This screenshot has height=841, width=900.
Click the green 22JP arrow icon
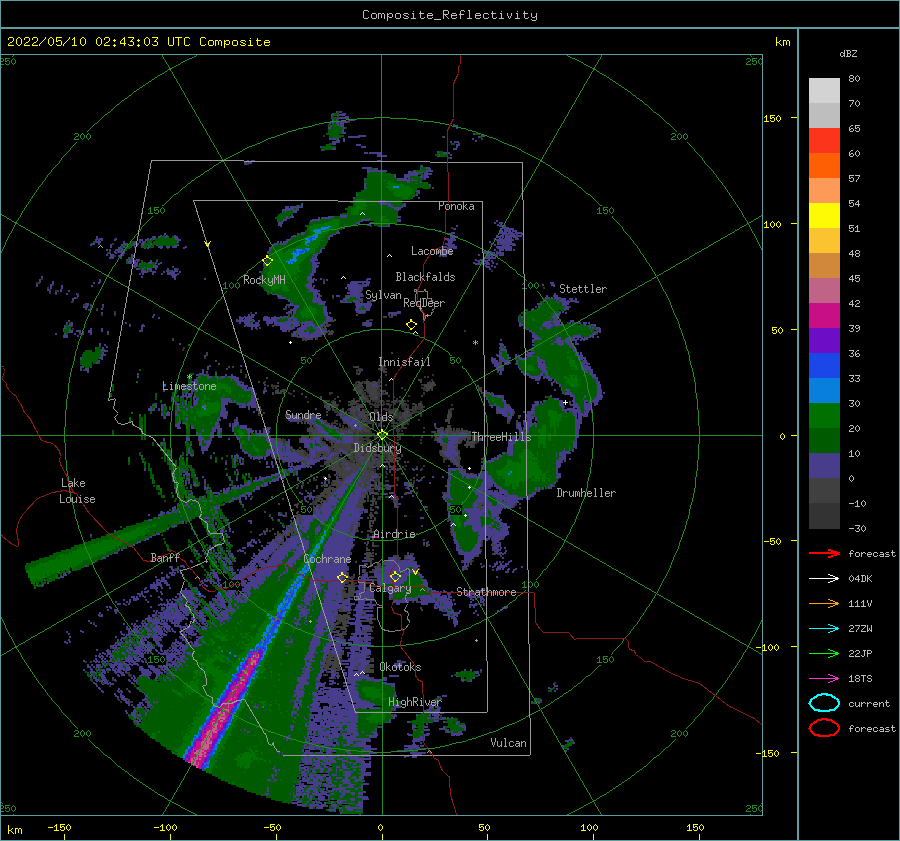[x=824, y=653]
